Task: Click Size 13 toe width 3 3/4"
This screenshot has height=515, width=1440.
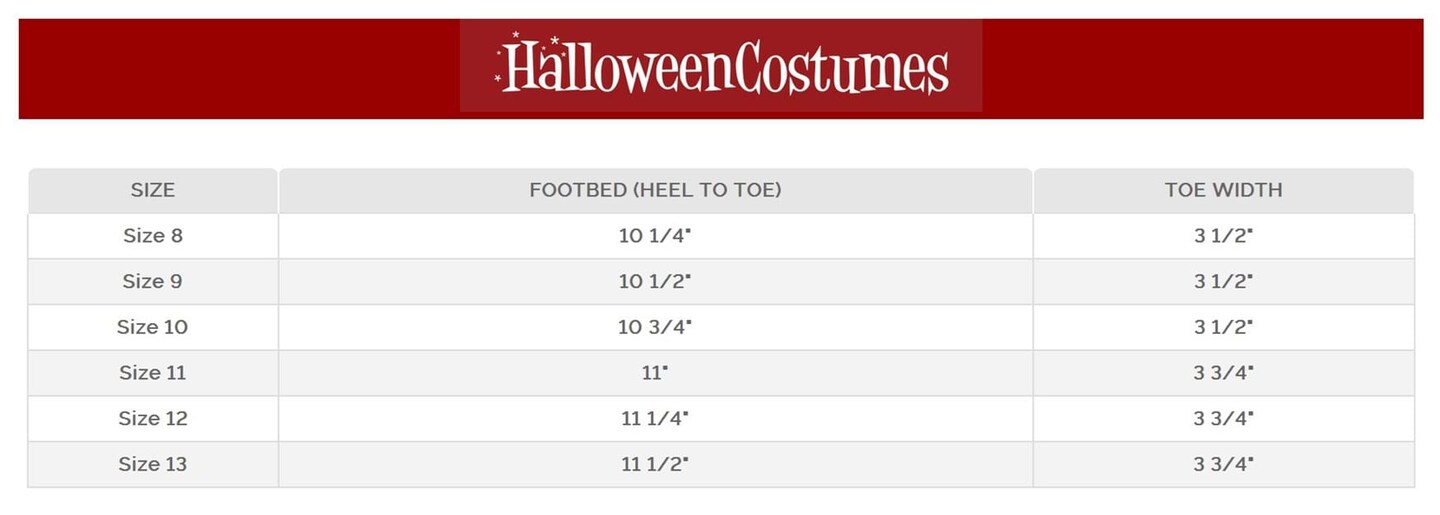Action: pyautogui.click(x=1223, y=464)
